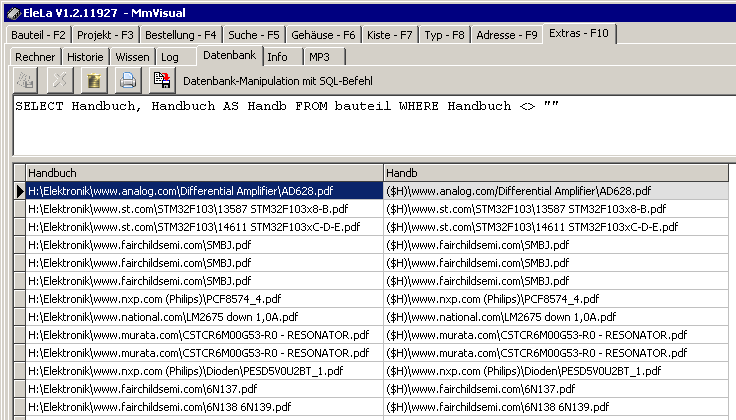The height and width of the screenshot is (420, 736).
Task: Select Handbuch cell H:\Elektronik 6N138 6N139.pdf
Action: point(204,407)
